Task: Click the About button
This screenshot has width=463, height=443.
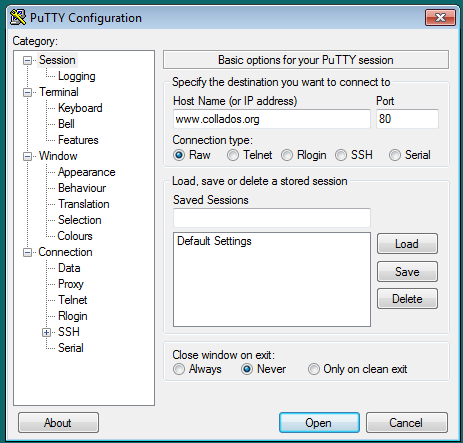Action: (58, 423)
